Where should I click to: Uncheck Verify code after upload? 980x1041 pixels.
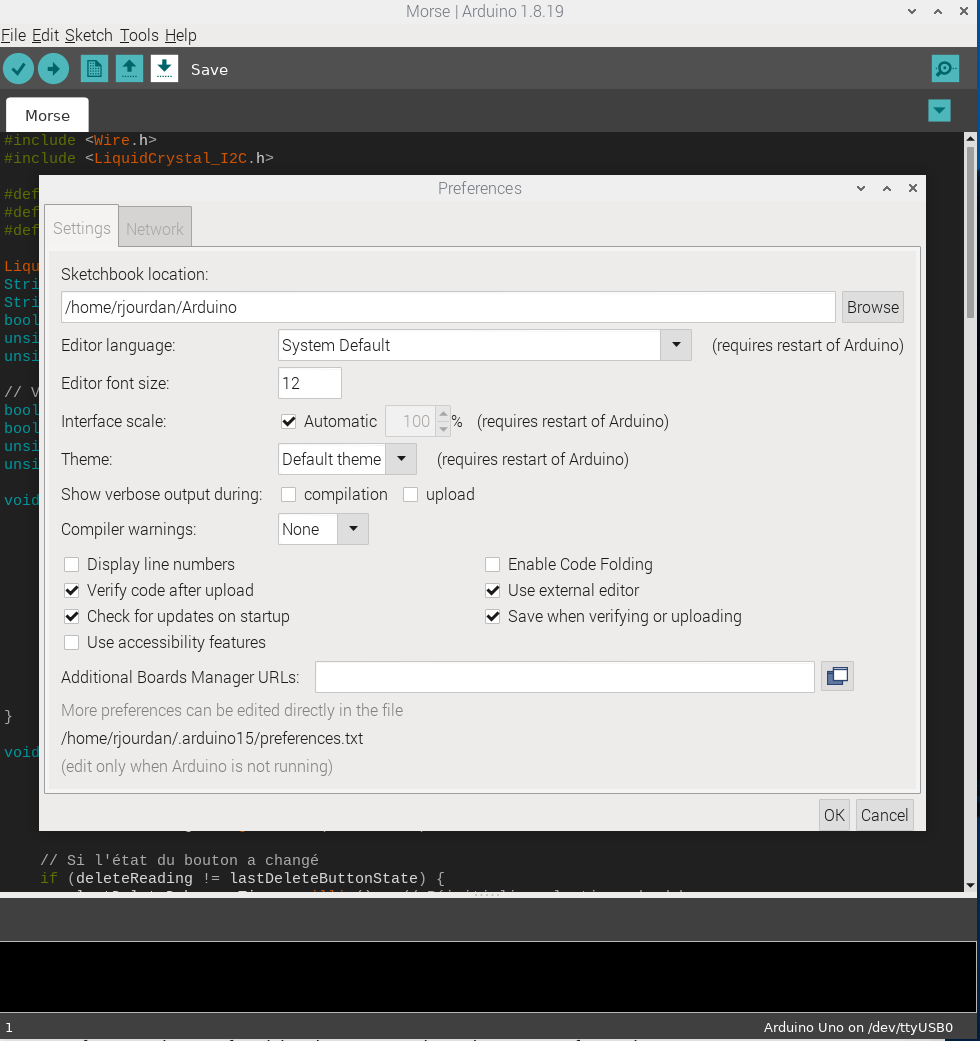(x=71, y=590)
